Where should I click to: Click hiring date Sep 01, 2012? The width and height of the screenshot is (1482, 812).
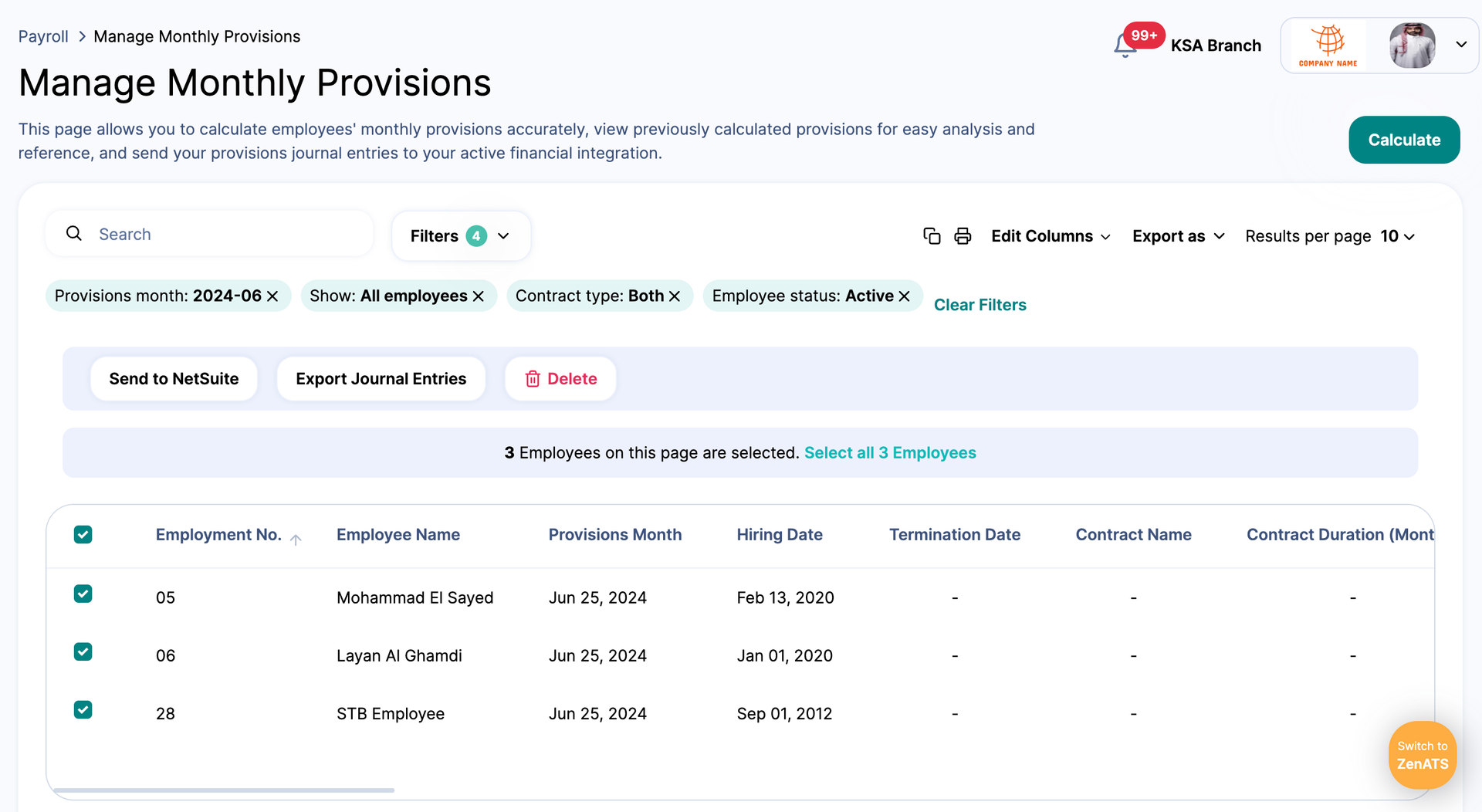(785, 714)
